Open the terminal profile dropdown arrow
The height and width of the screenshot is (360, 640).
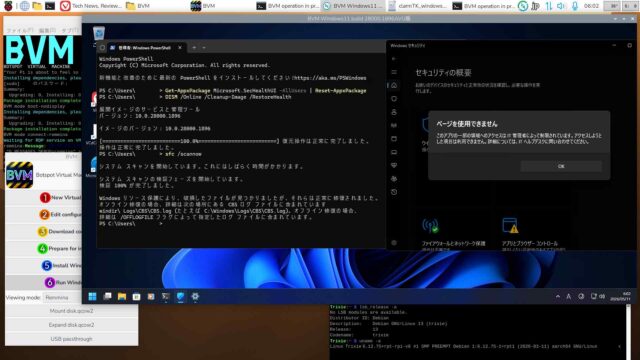point(204,48)
